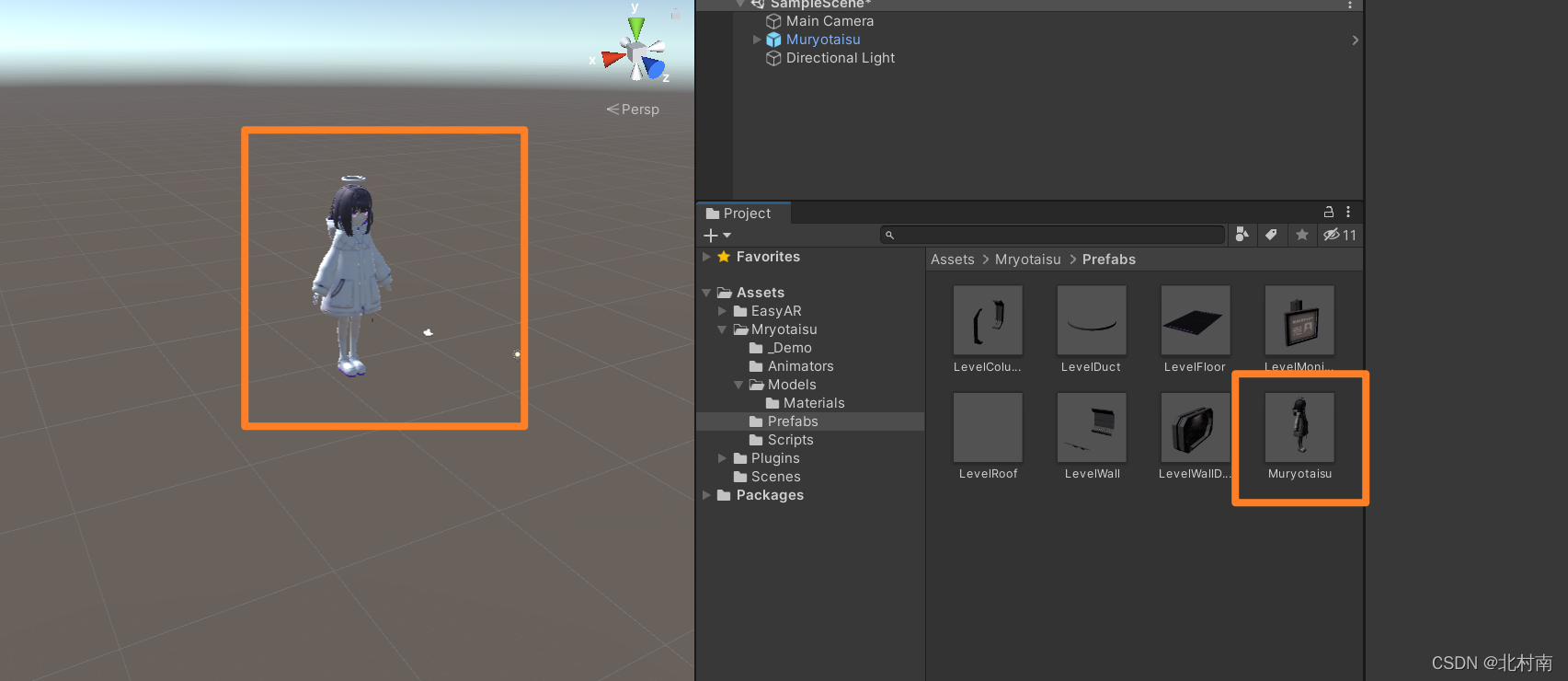This screenshot has width=1568, height=681.
Task: Click the Main Camera cube icon
Action: pos(774,21)
